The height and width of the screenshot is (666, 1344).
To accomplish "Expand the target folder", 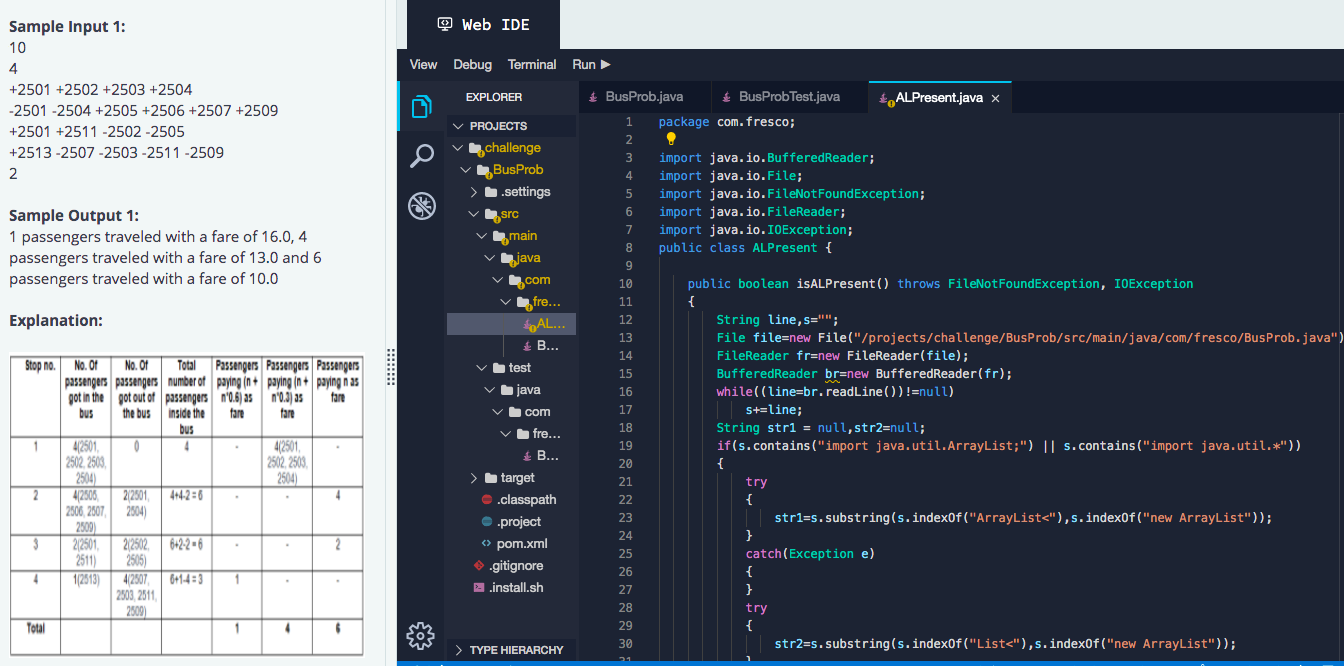I will pos(474,477).
